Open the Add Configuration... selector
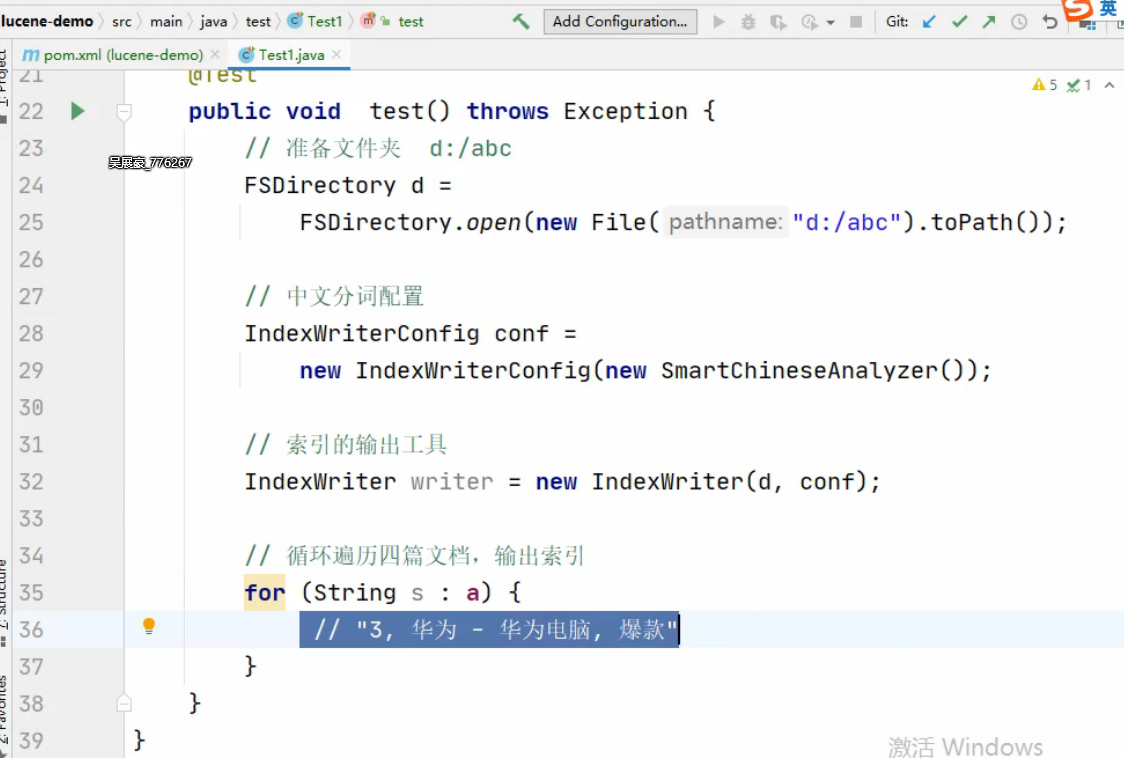This screenshot has width=1124, height=758. tap(620, 22)
